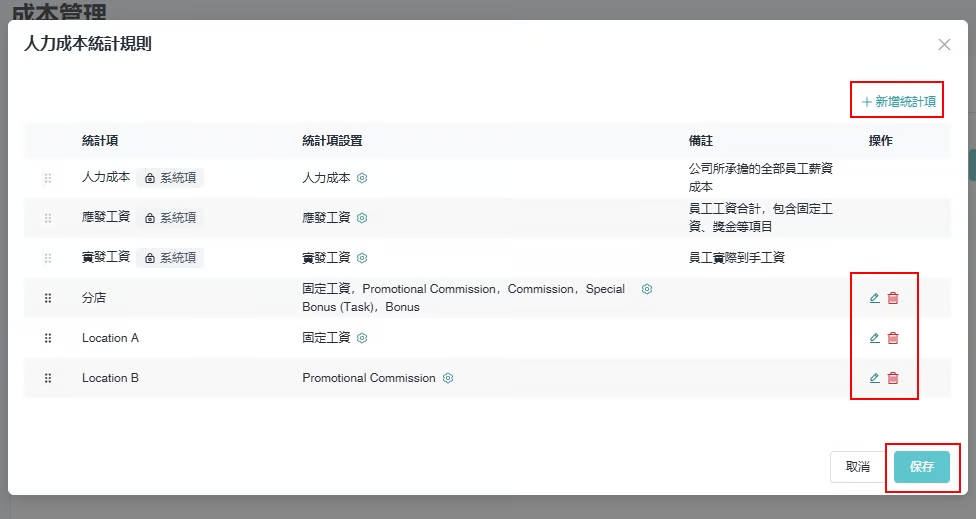Click the drag handle of 分店 row

click(x=47, y=298)
